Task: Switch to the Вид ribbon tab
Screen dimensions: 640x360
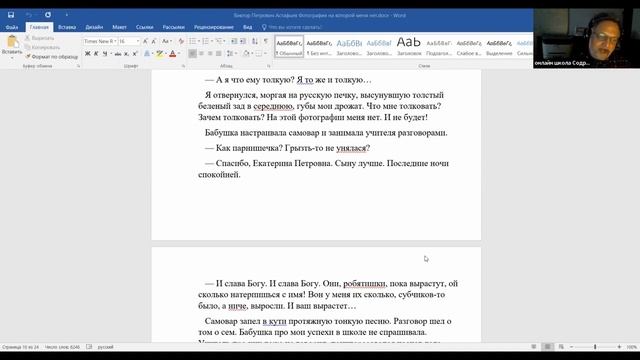Action: point(248,27)
